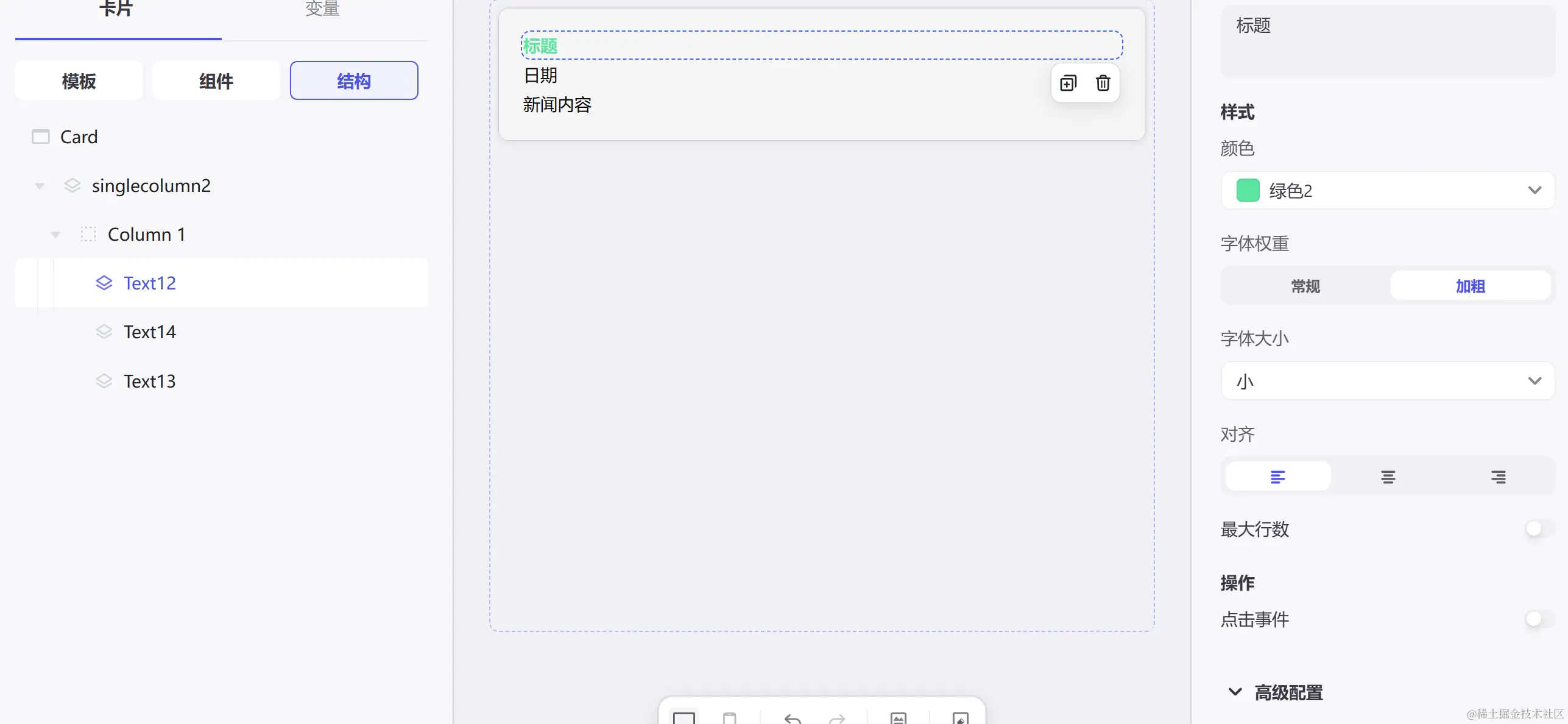This screenshot has width=1568, height=724.
Task: Select left text alignment
Action: (1277, 477)
